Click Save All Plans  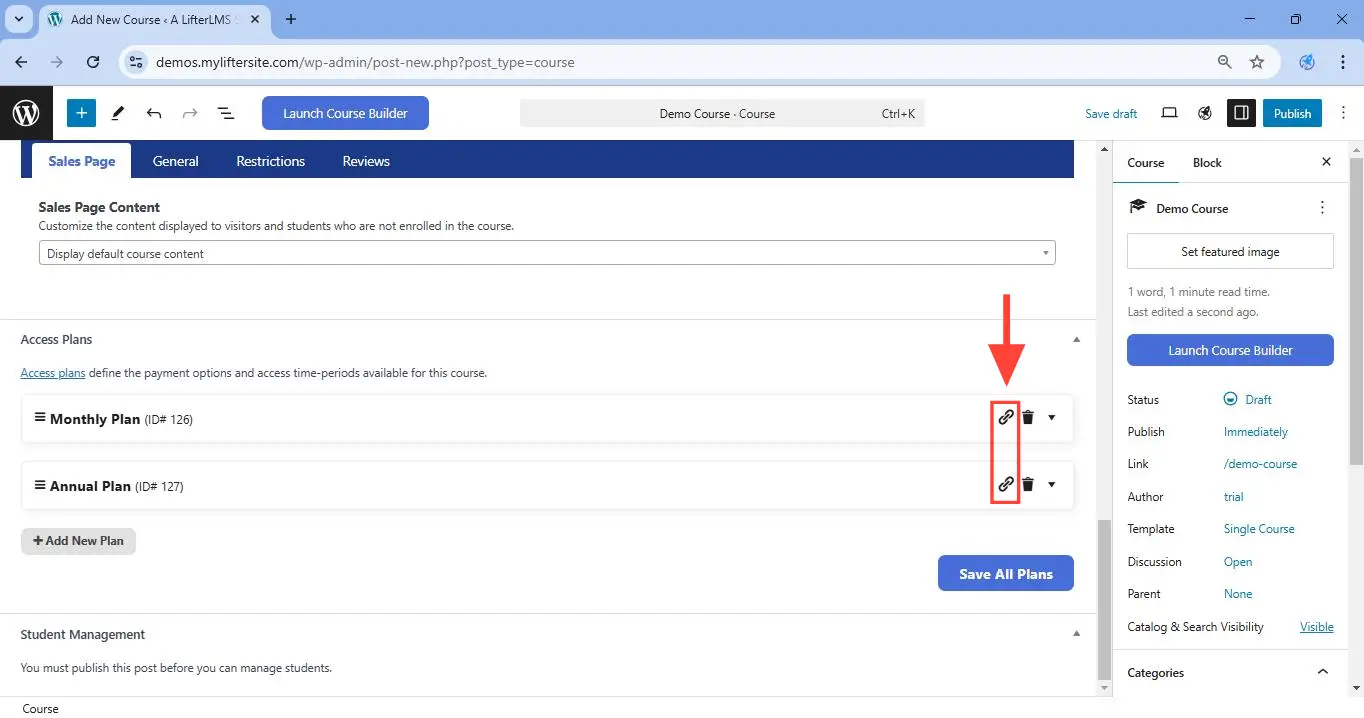(1006, 573)
